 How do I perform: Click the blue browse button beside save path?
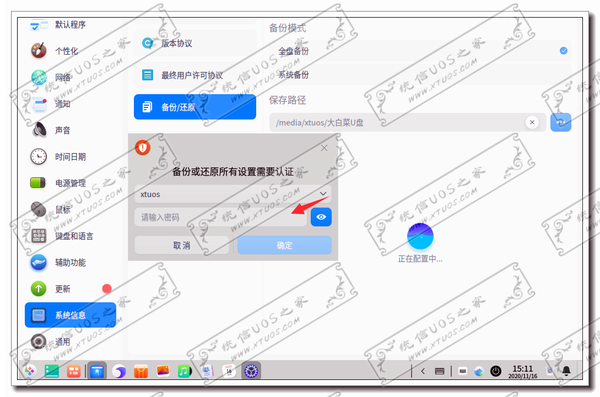click(x=561, y=123)
